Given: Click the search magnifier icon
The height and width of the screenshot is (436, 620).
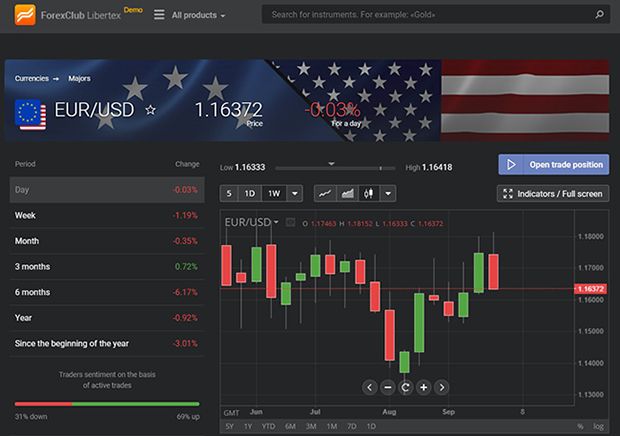Looking at the screenshot, I should pos(598,15).
